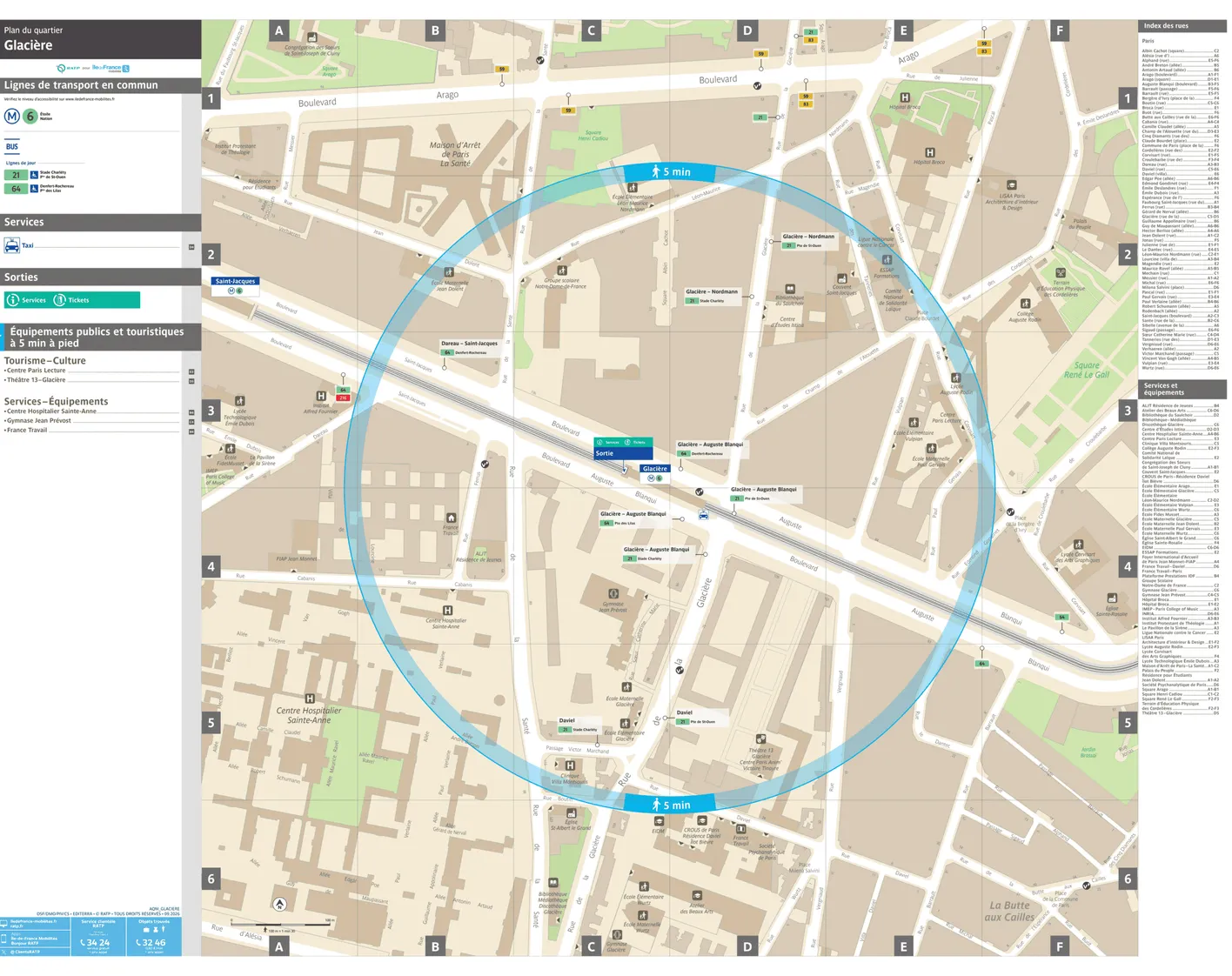1232x976 pixels.
Task: Click the Gymnase Jean Prévost icon on the map
Action: tap(613, 593)
